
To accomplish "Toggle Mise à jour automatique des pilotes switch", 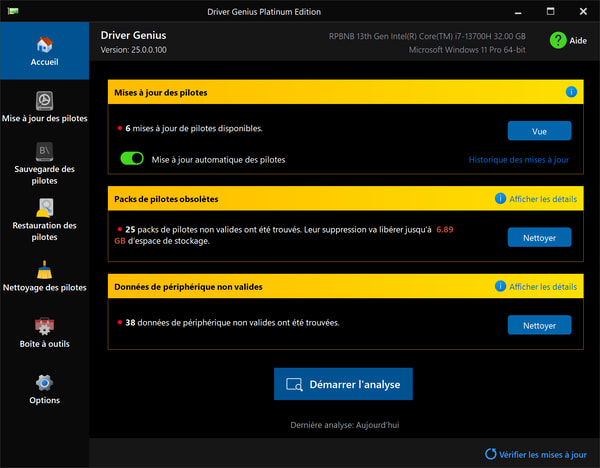I will coord(132,158).
